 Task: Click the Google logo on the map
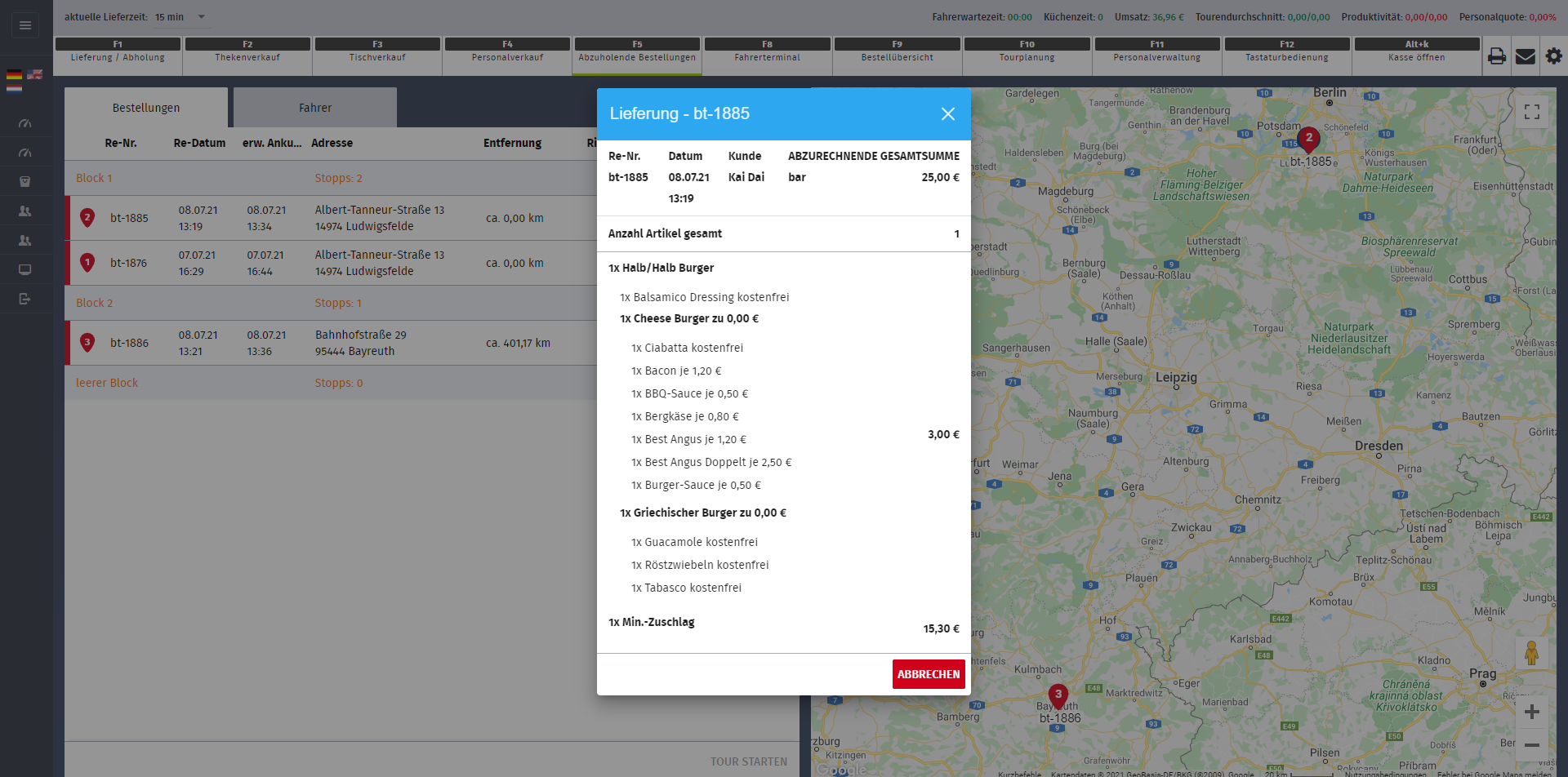tap(841, 769)
